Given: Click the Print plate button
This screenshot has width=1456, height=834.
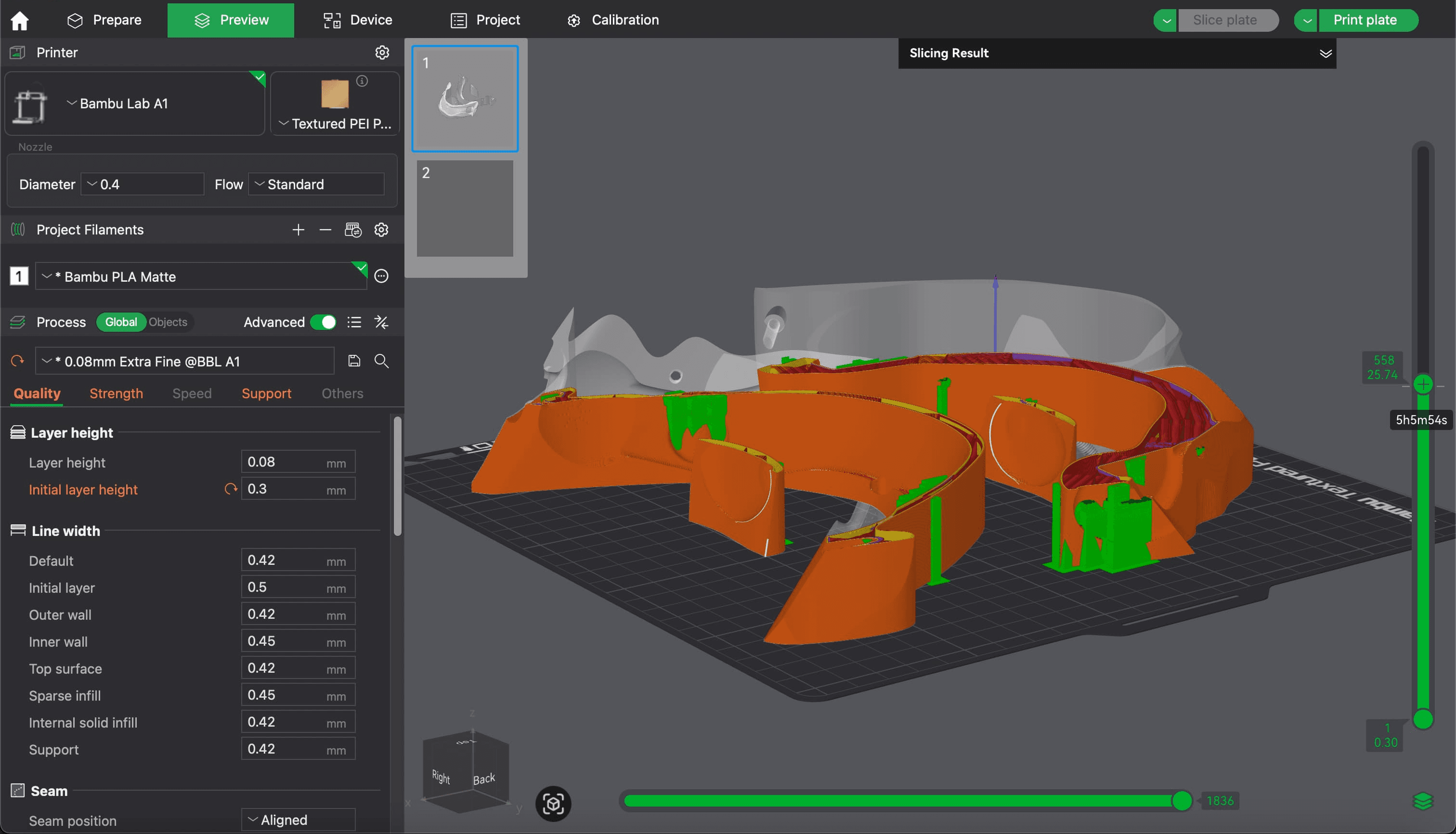Looking at the screenshot, I should [1365, 20].
